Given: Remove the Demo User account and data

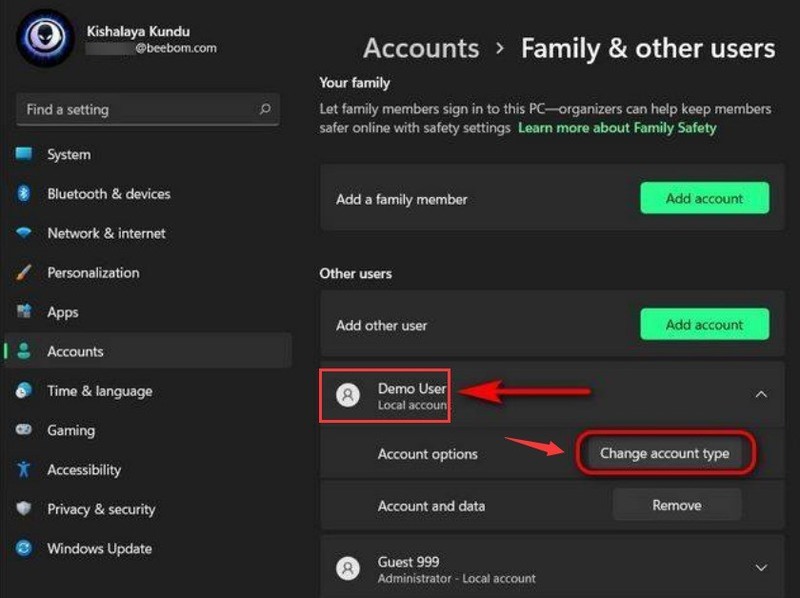Looking at the screenshot, I should (x=676, y=505).
